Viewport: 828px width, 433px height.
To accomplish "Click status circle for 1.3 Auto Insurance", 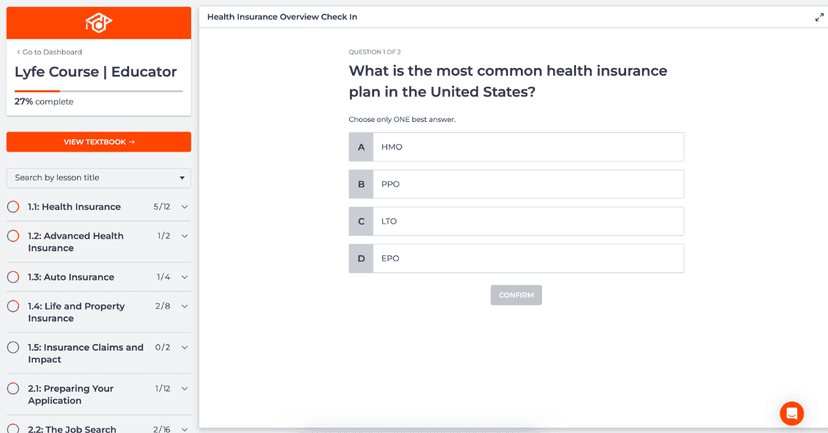I will click(x=13, y=277).
